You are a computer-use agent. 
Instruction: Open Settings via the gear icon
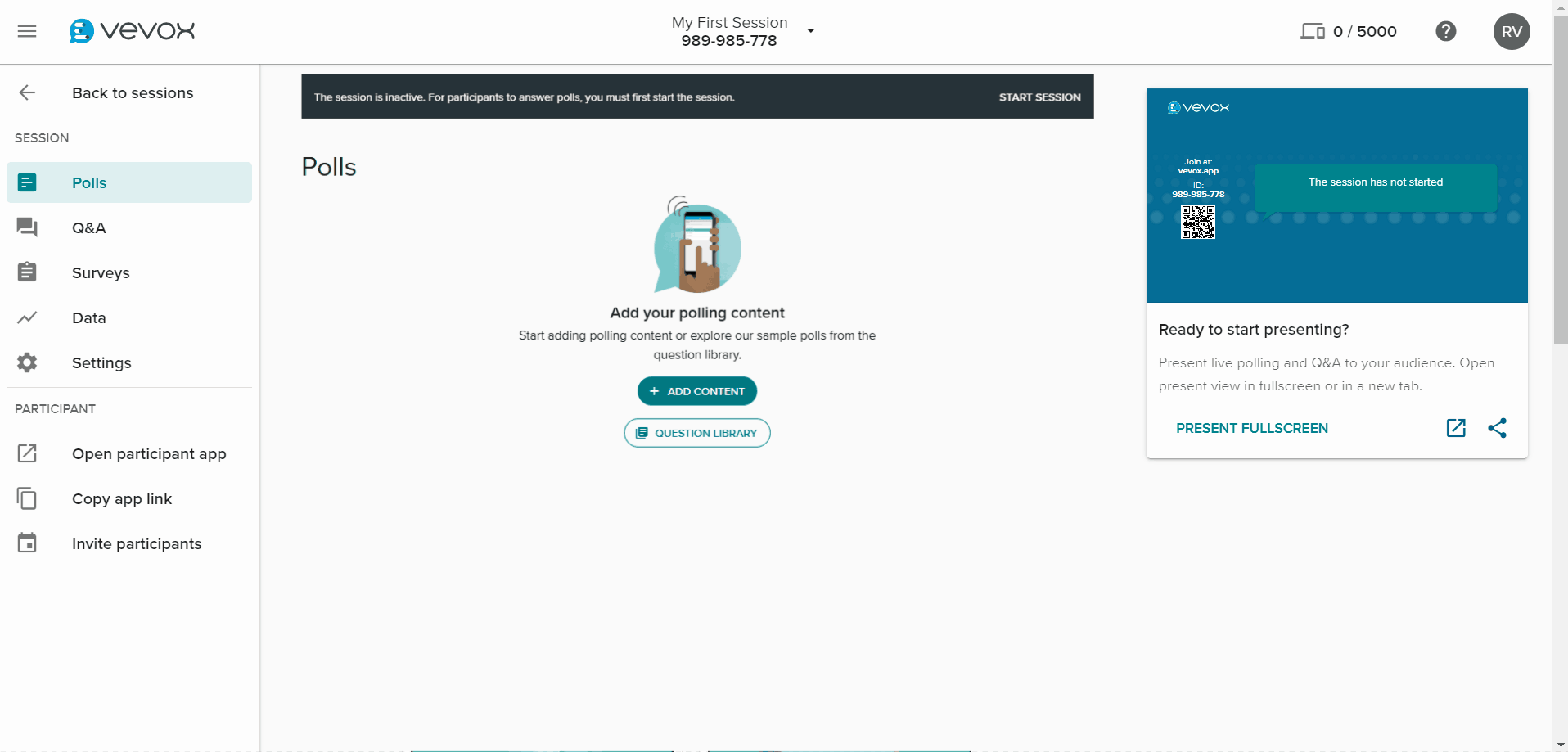28,362
